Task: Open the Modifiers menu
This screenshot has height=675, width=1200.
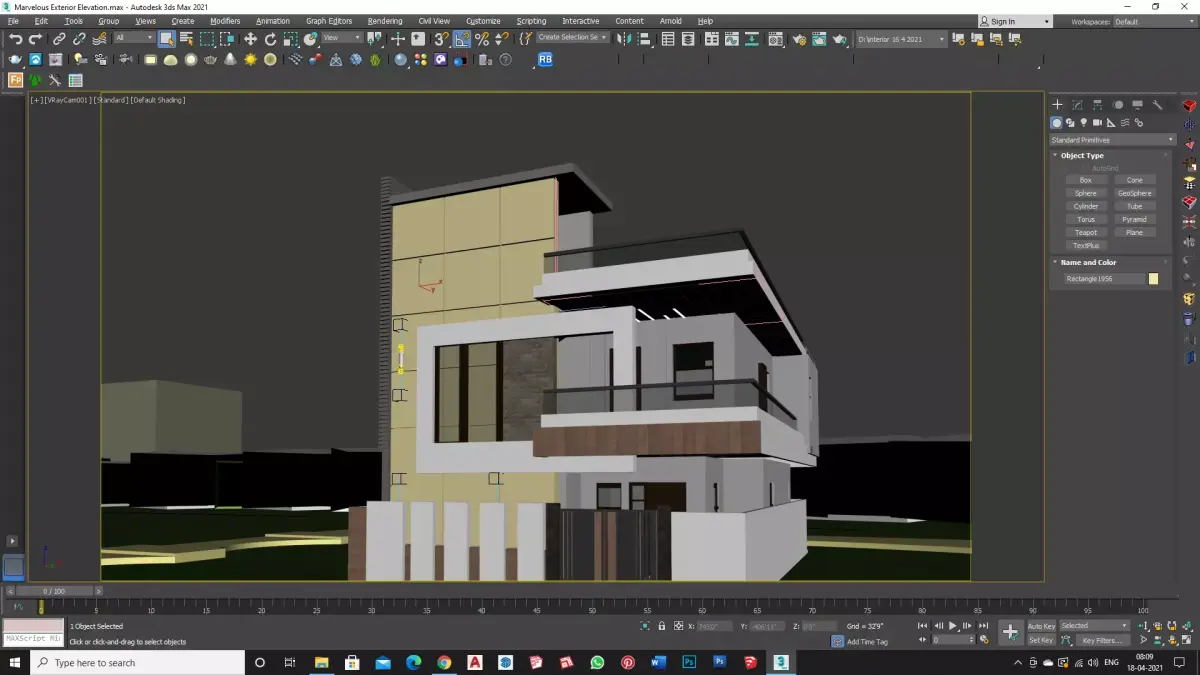Action: [x=225, y=21]
